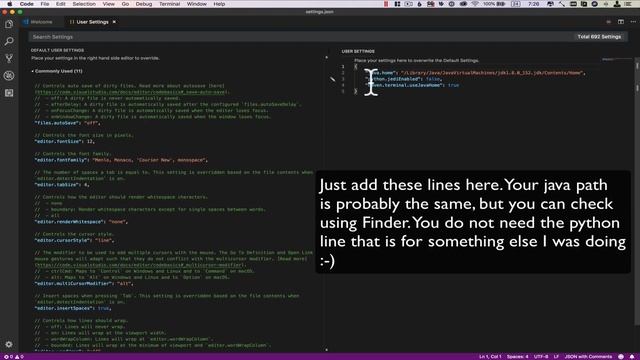Close the User Settings tab
The height and width of the screenshot is (360, 640).
[x=114, y=22]
